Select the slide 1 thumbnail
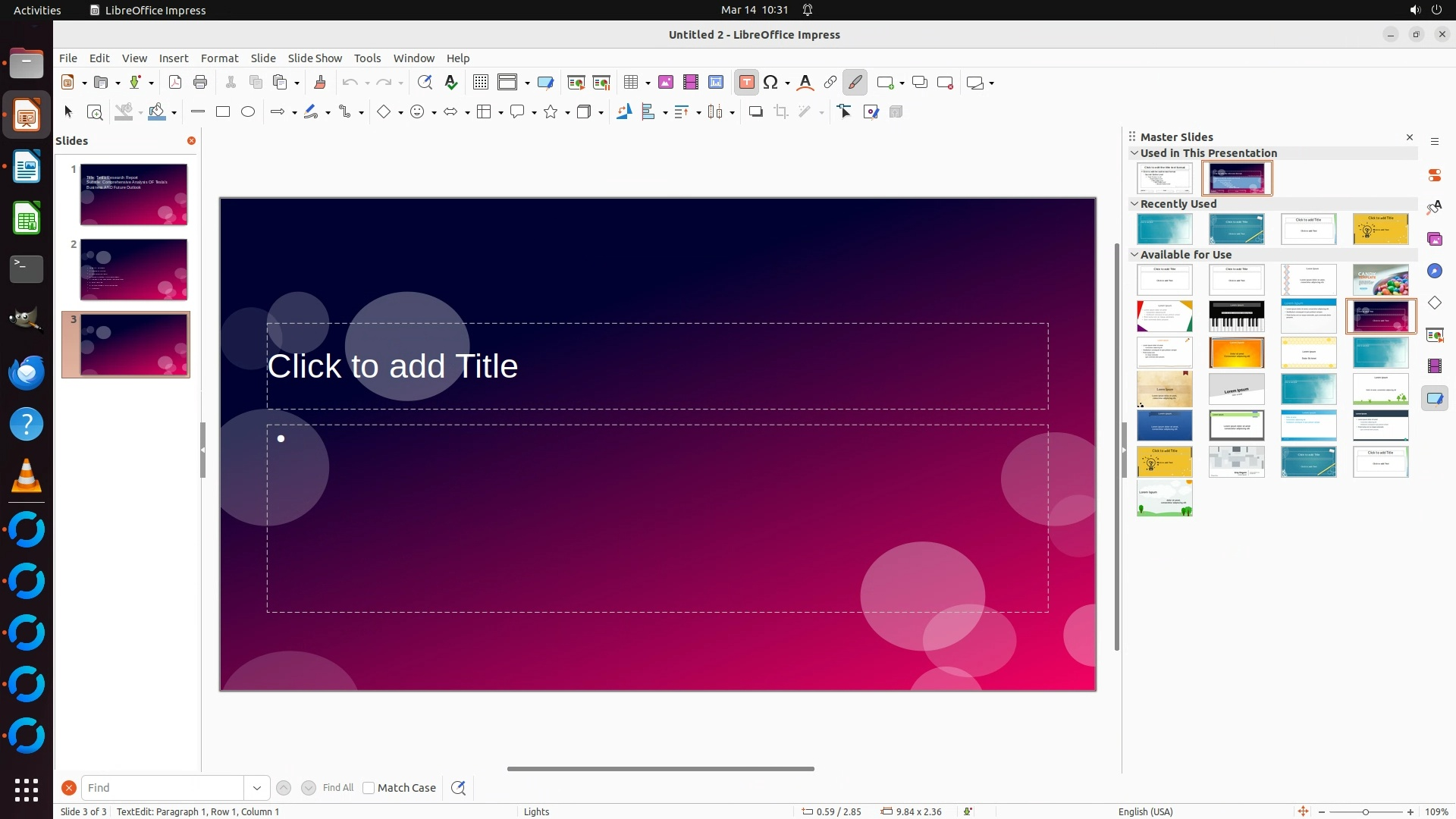Screen dimensions: 1456x819 pyautogui.click(x=133, y=194)
